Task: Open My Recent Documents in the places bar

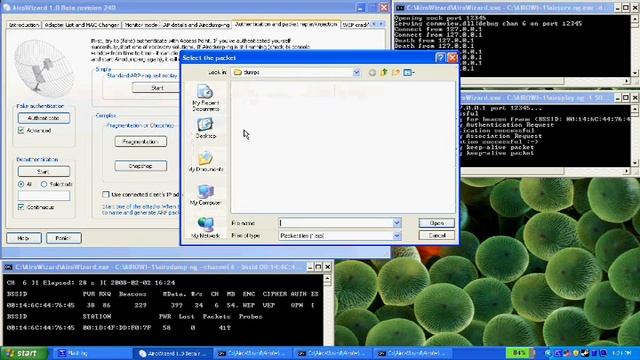Action: (205, 98)
